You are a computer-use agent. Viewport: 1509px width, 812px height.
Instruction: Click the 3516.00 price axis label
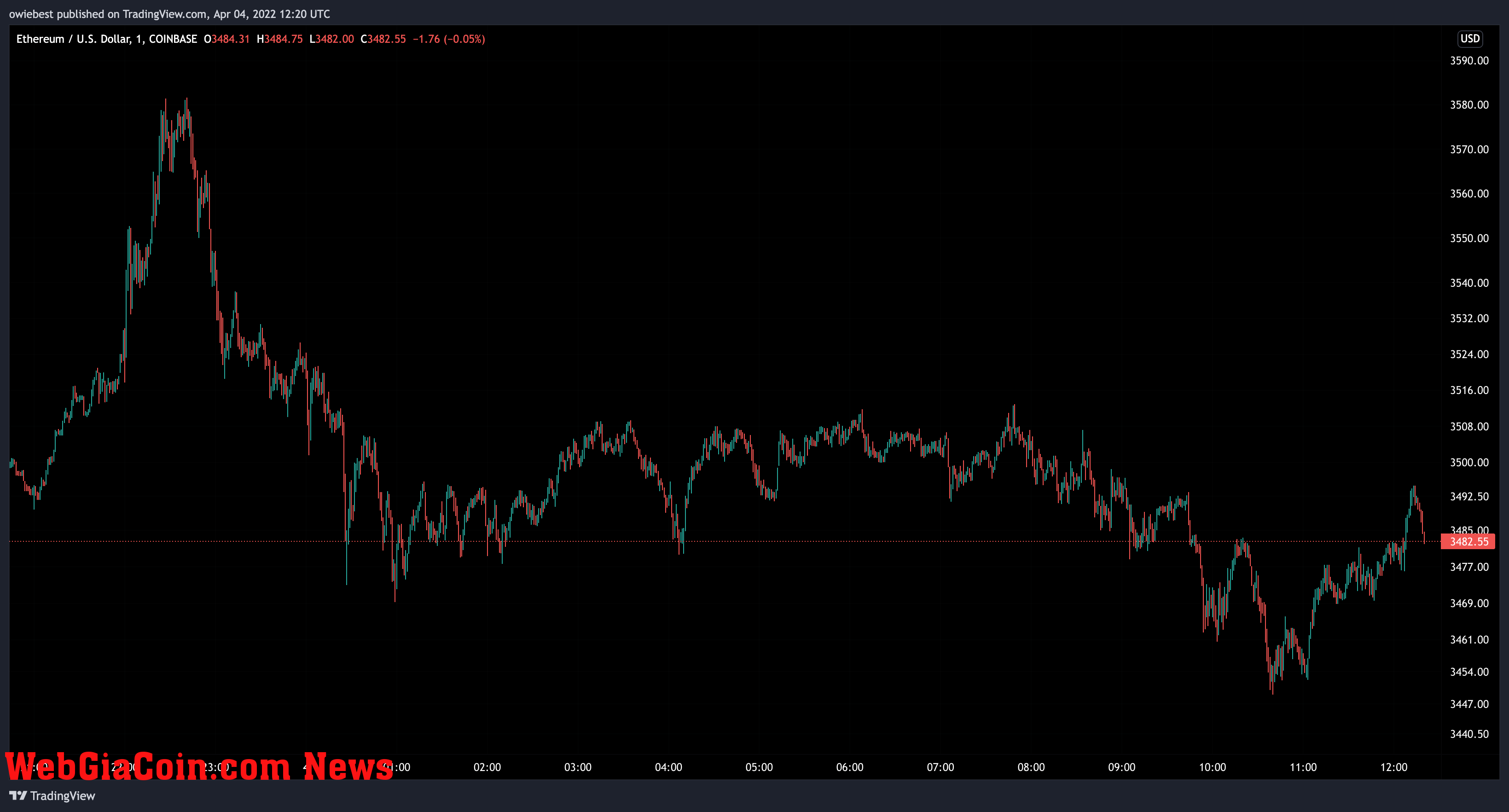click(1469, 390)
